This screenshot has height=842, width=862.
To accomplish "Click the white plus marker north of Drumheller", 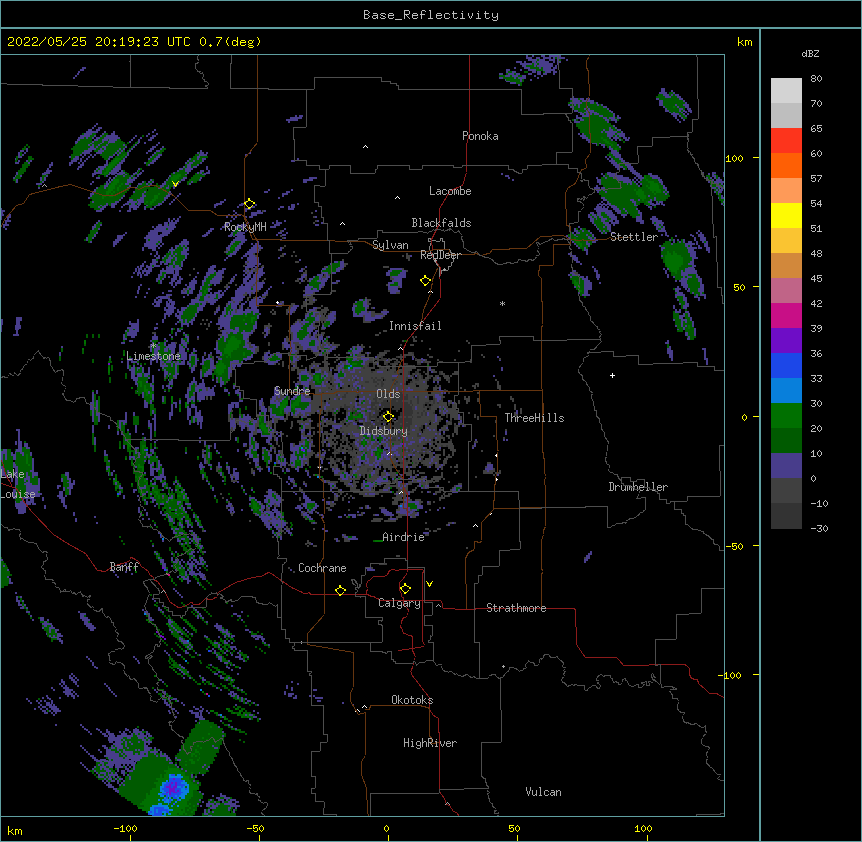I will pyautogui.click(x=612, y=375).
